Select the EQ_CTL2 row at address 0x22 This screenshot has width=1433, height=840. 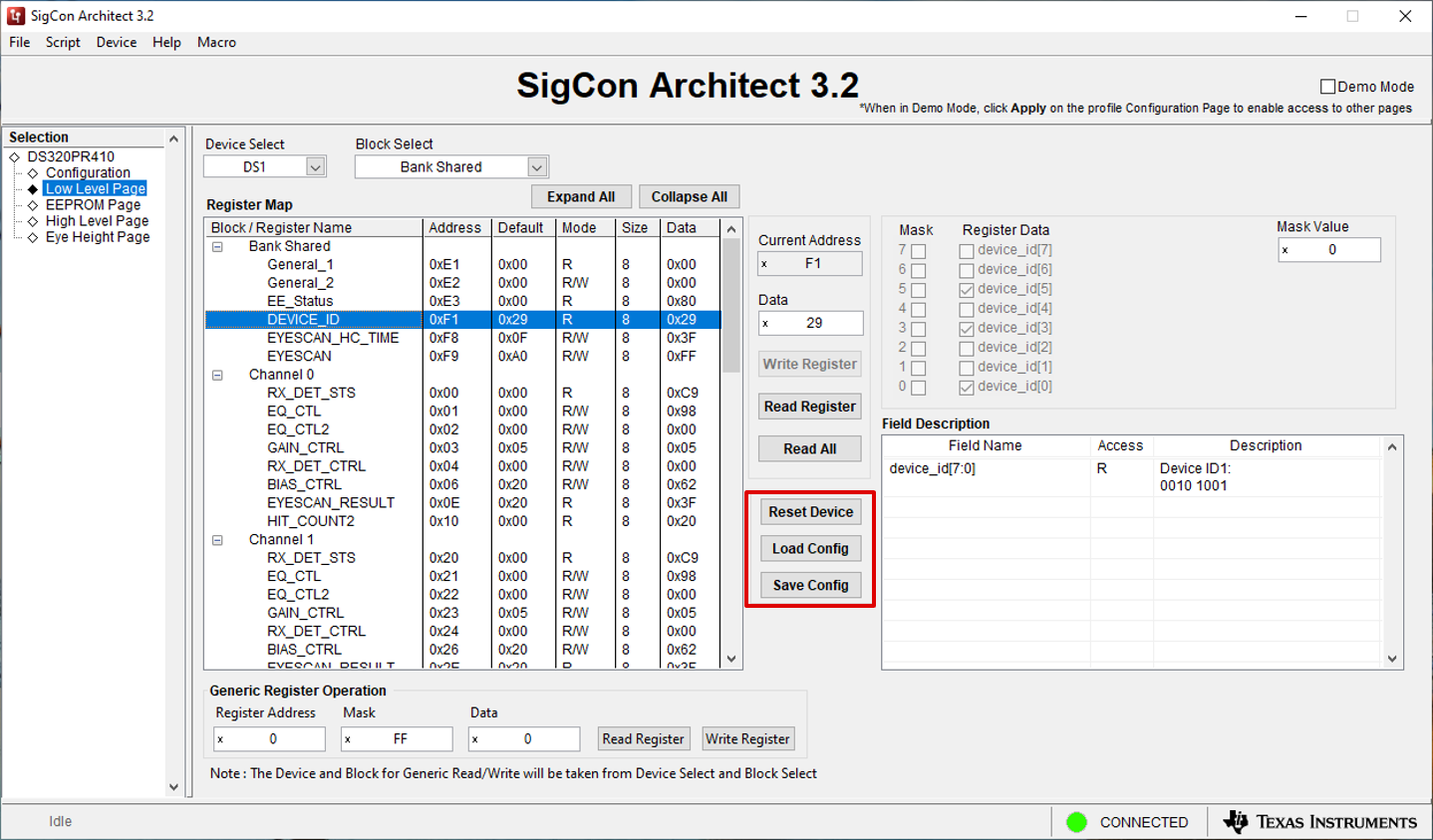click(463, 595)
